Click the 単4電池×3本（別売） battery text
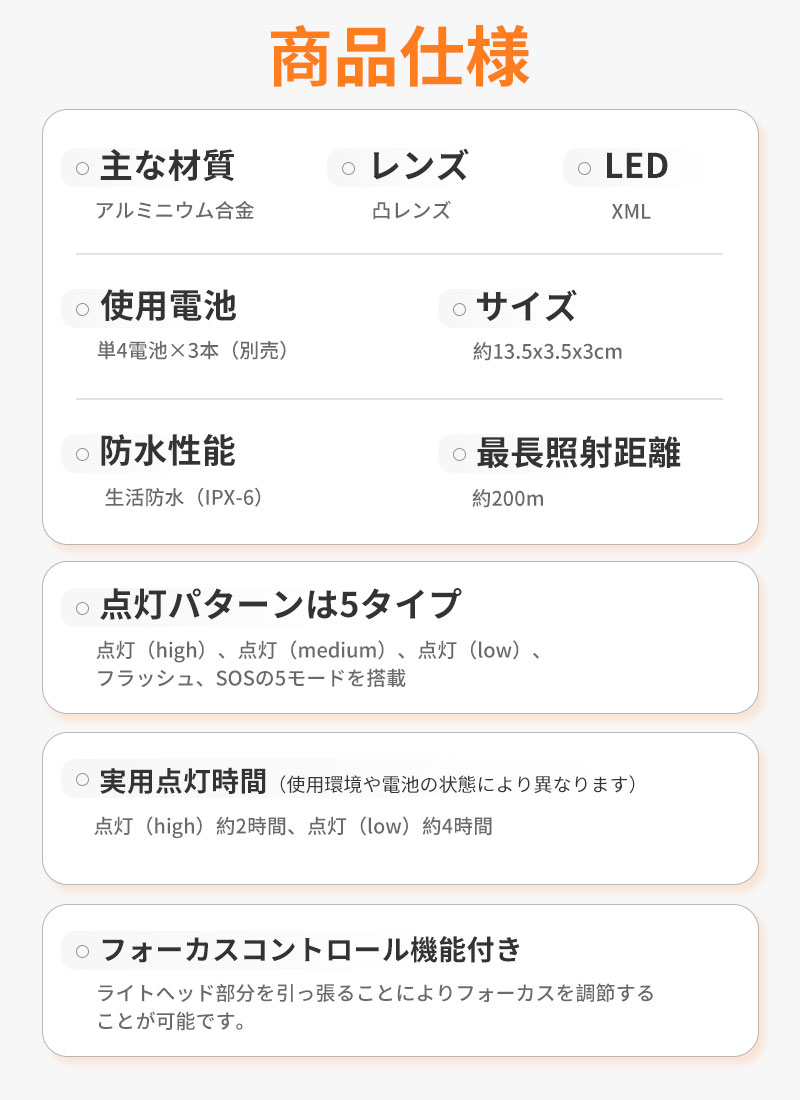The height and width of the screenshot is (1100, 800). pos(193,351)
